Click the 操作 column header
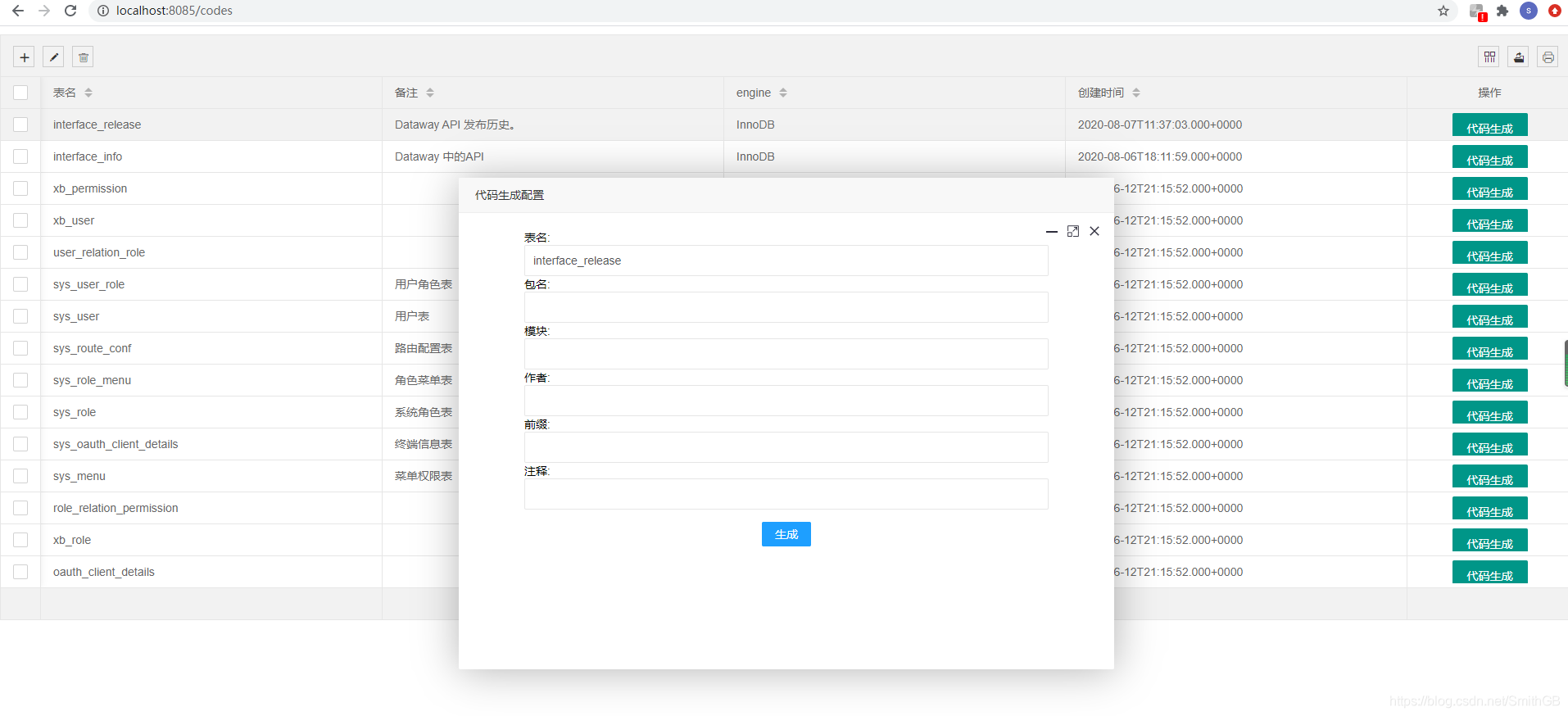The image size is (1568, 716). tap(1489, 93)
